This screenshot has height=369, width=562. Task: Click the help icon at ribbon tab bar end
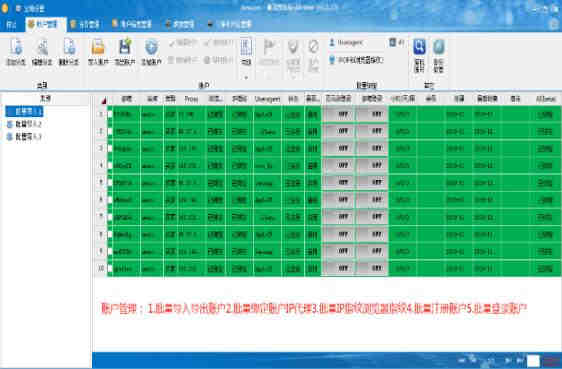point(555,24)
